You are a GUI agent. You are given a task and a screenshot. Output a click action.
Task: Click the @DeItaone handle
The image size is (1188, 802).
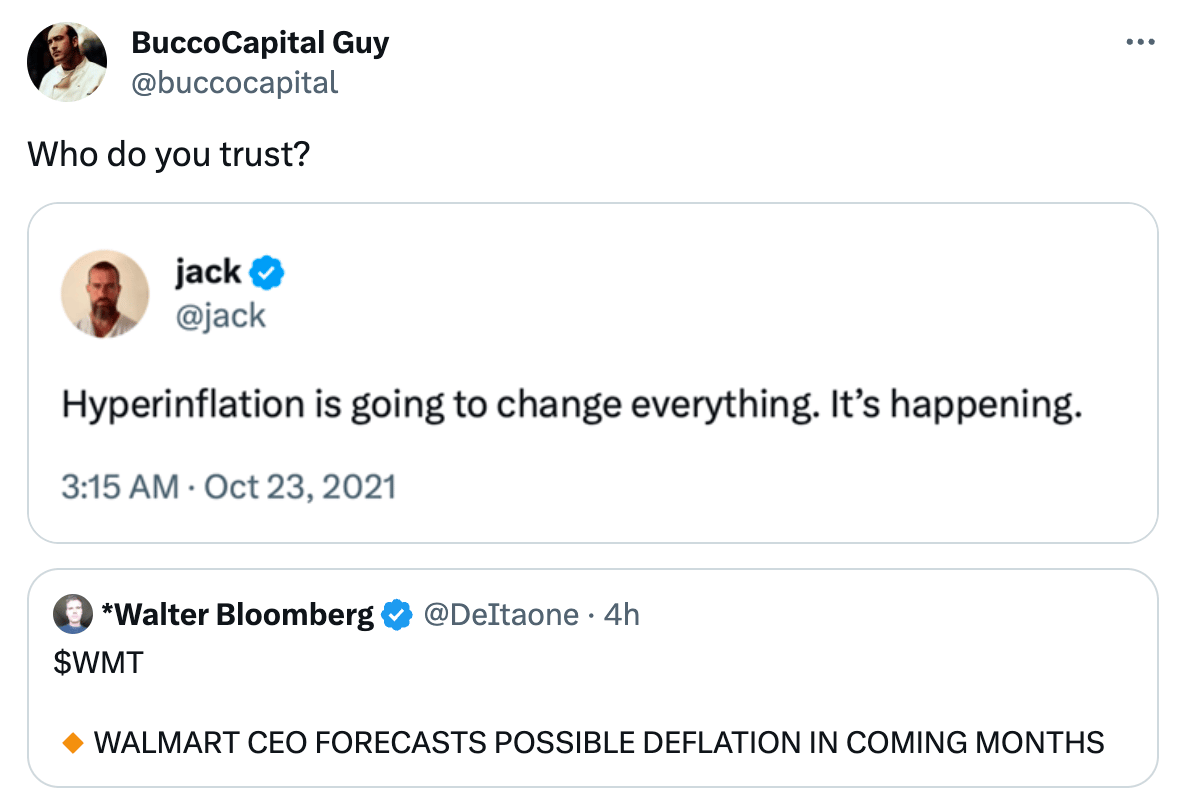501,614
